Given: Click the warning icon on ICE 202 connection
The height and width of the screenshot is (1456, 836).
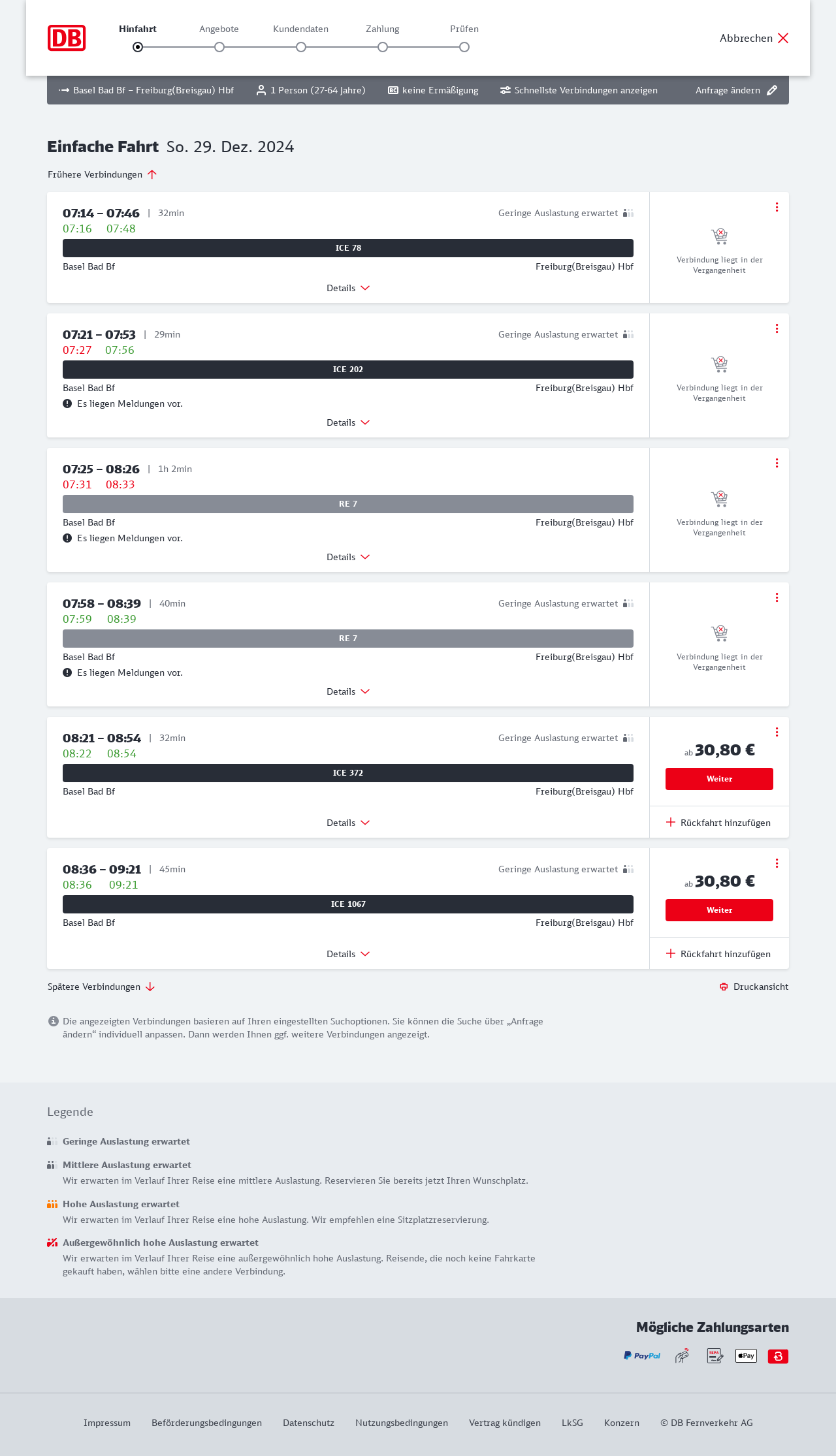Looking at the screenshot, I should click(x=67, y=404).
